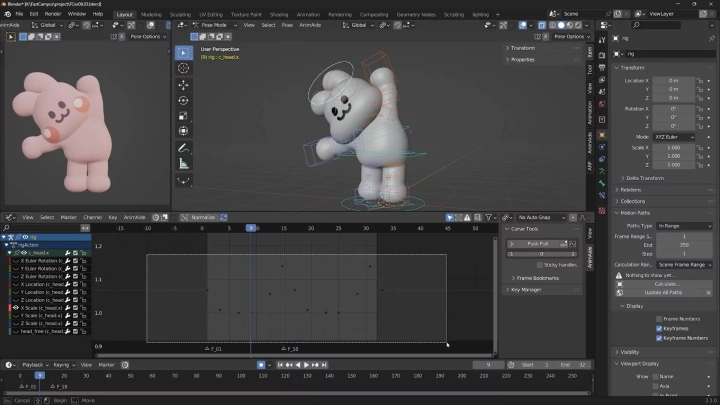This screenshot has width=720, height=405.
Task: Select the Transform tool in viewport toolbar
Action: click(x=183, y=131)
